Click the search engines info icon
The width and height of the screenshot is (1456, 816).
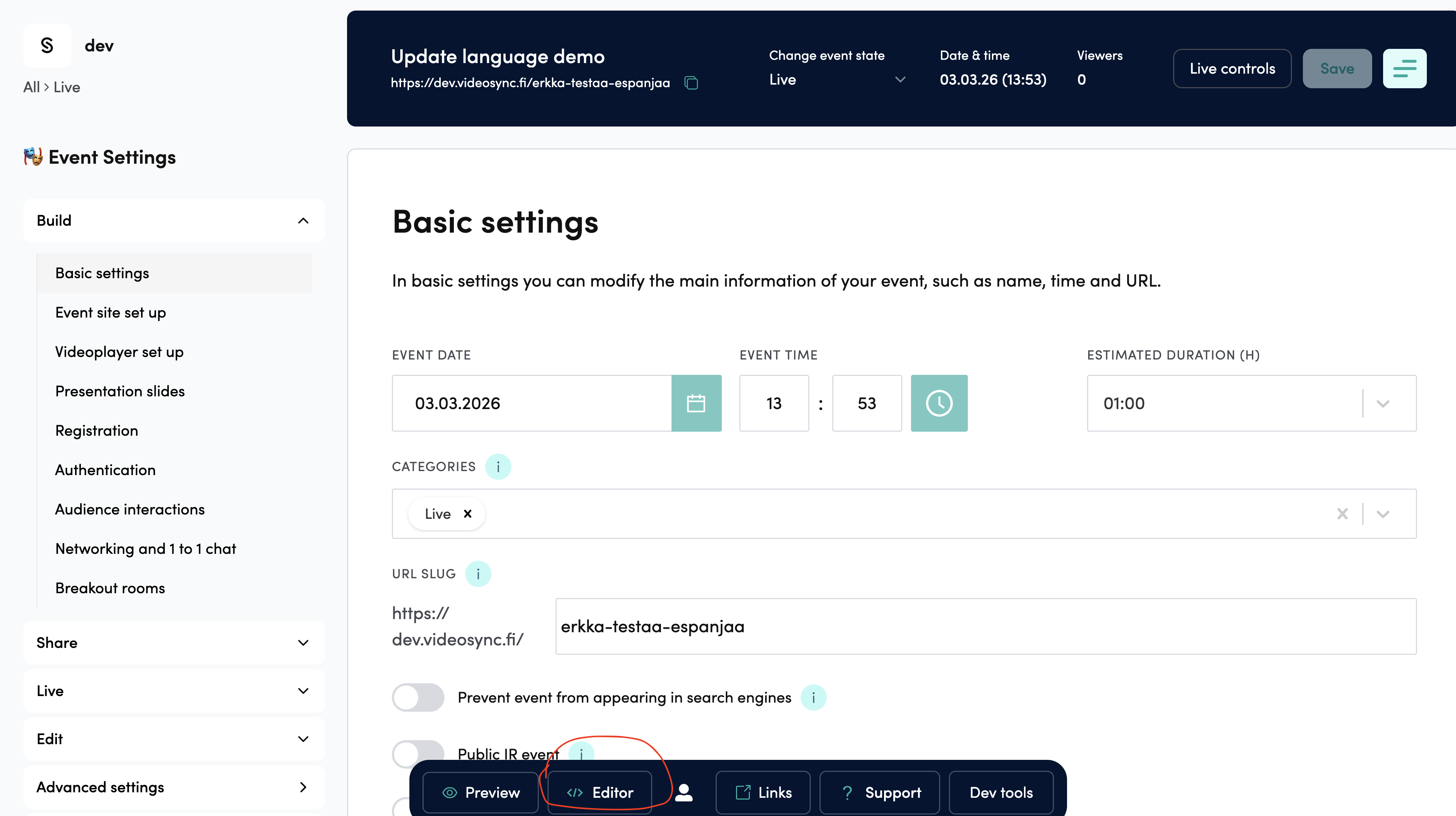[813, 698]
